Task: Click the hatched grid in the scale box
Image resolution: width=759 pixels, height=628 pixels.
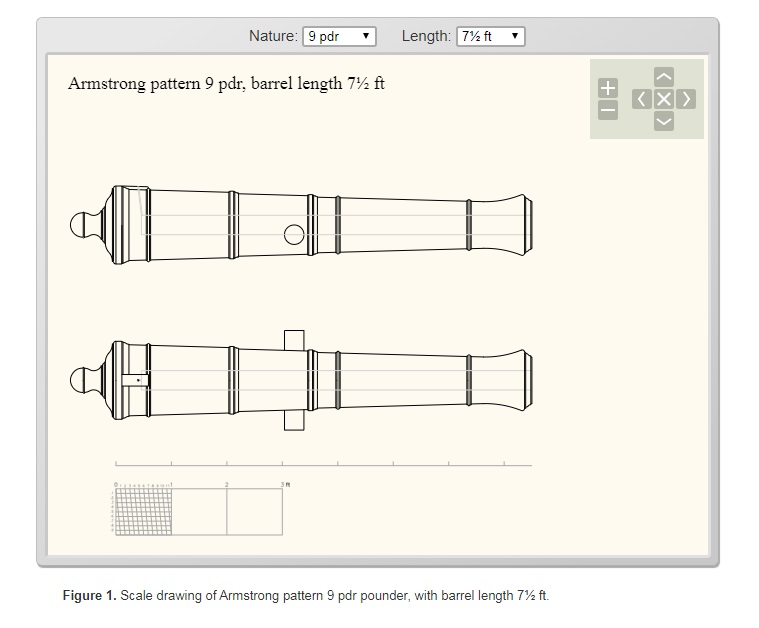Action: pos(143,511)
